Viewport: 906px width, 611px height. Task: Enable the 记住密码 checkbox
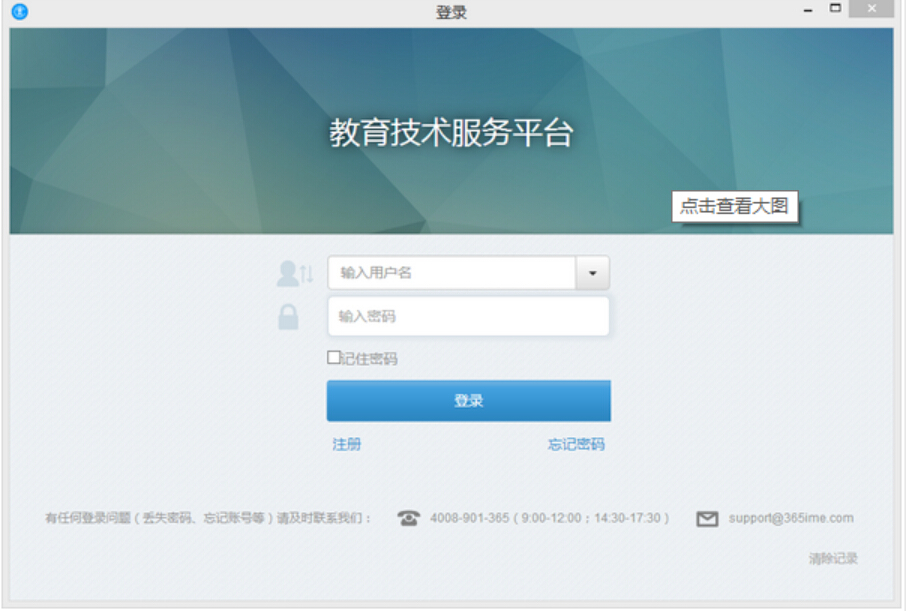(x=334, y=358)
